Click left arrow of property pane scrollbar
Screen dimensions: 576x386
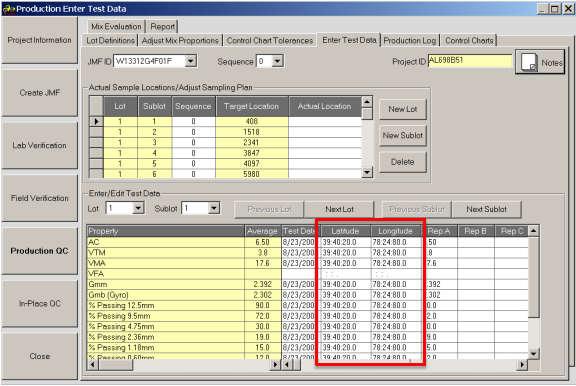pos(93,365)
